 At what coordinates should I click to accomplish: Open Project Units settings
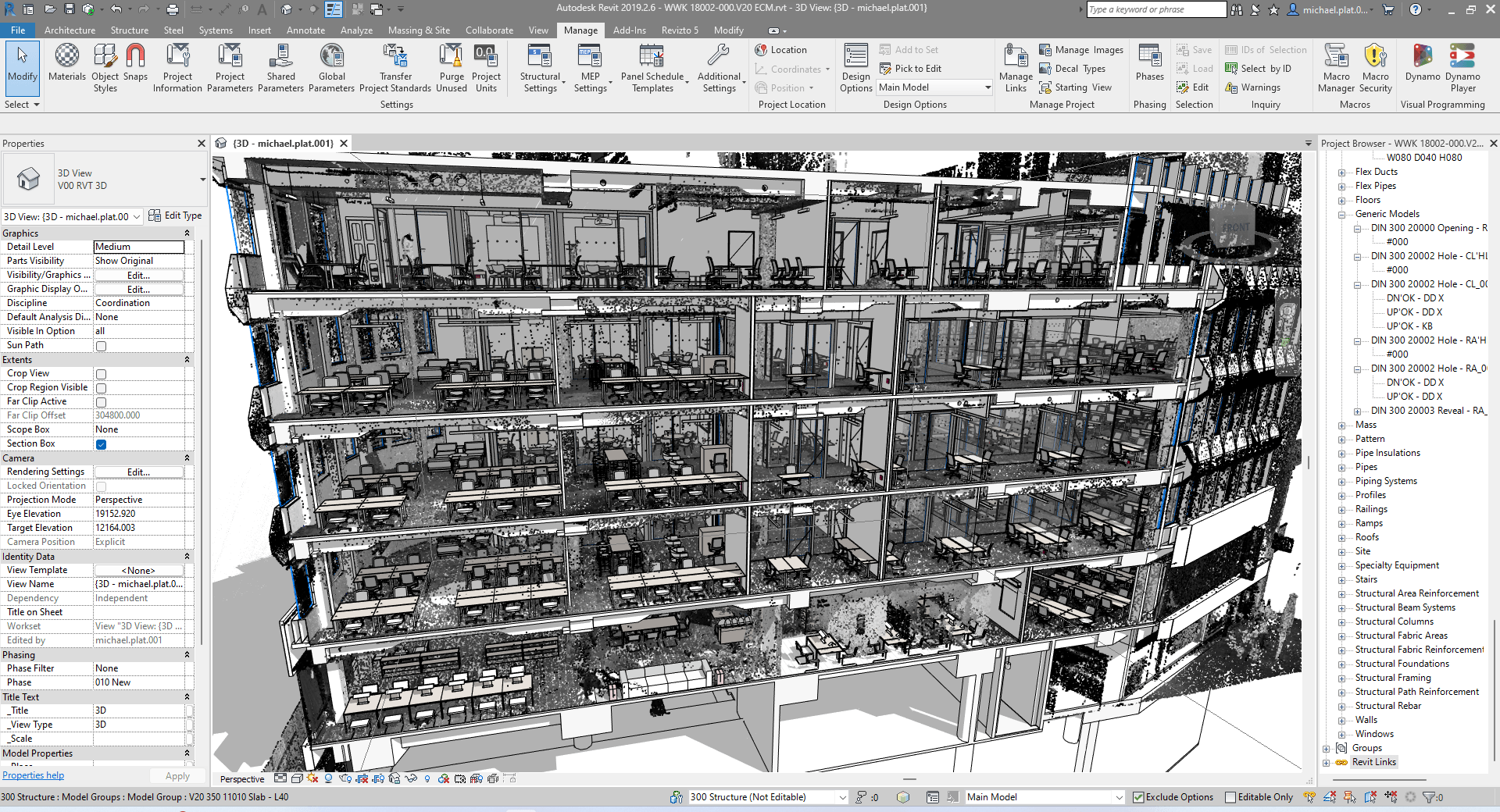point(486,62)
